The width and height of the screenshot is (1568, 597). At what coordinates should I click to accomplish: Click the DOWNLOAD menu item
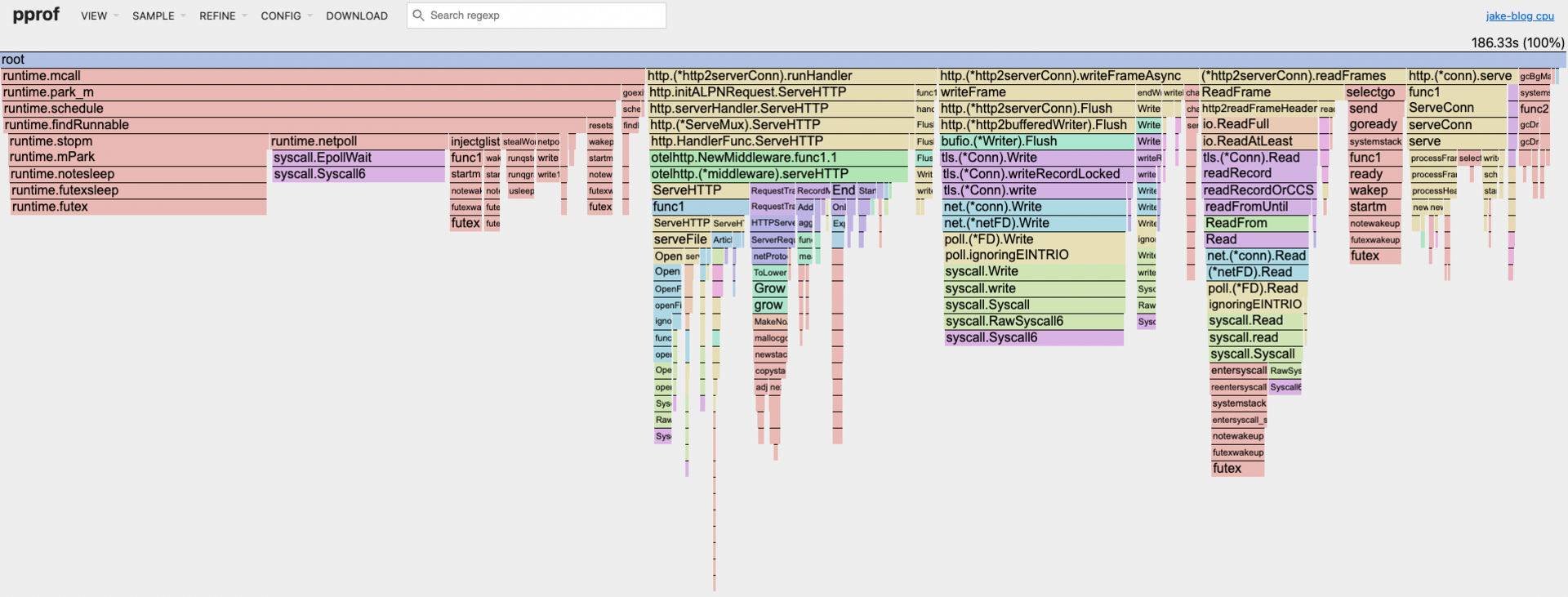(x=357, y=16)
